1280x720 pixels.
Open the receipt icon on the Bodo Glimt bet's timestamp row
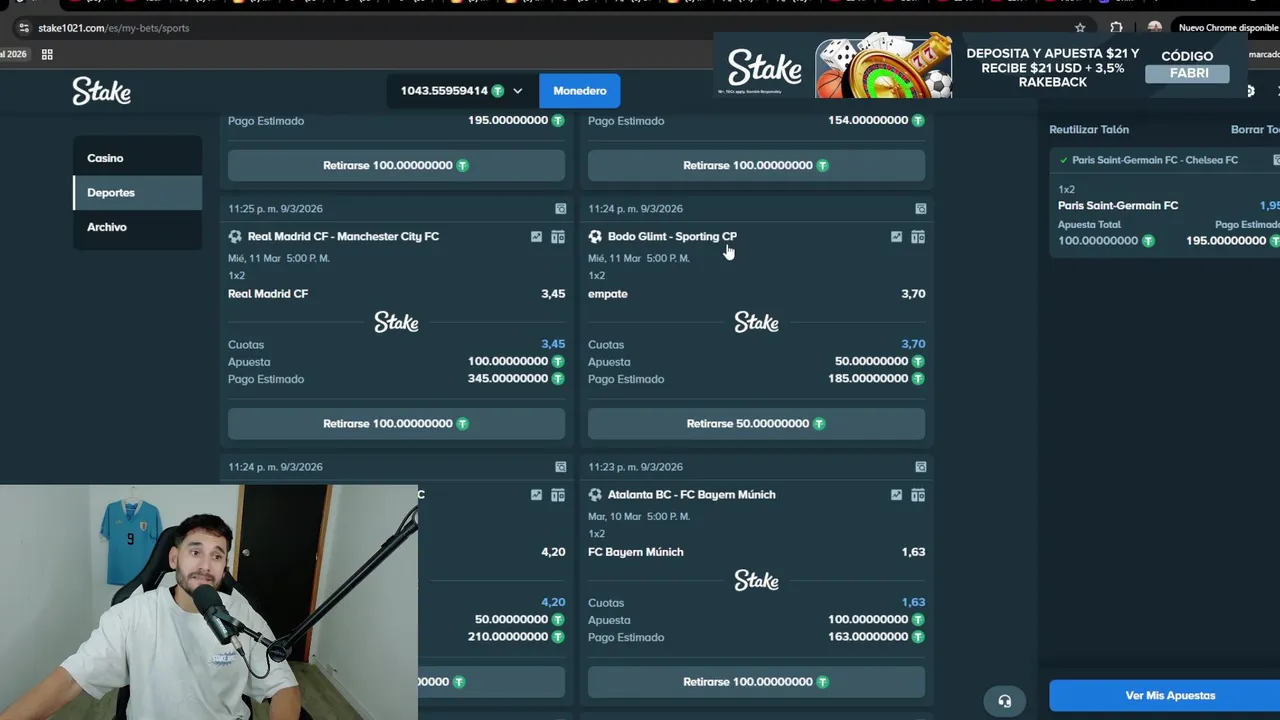point(921,209)
